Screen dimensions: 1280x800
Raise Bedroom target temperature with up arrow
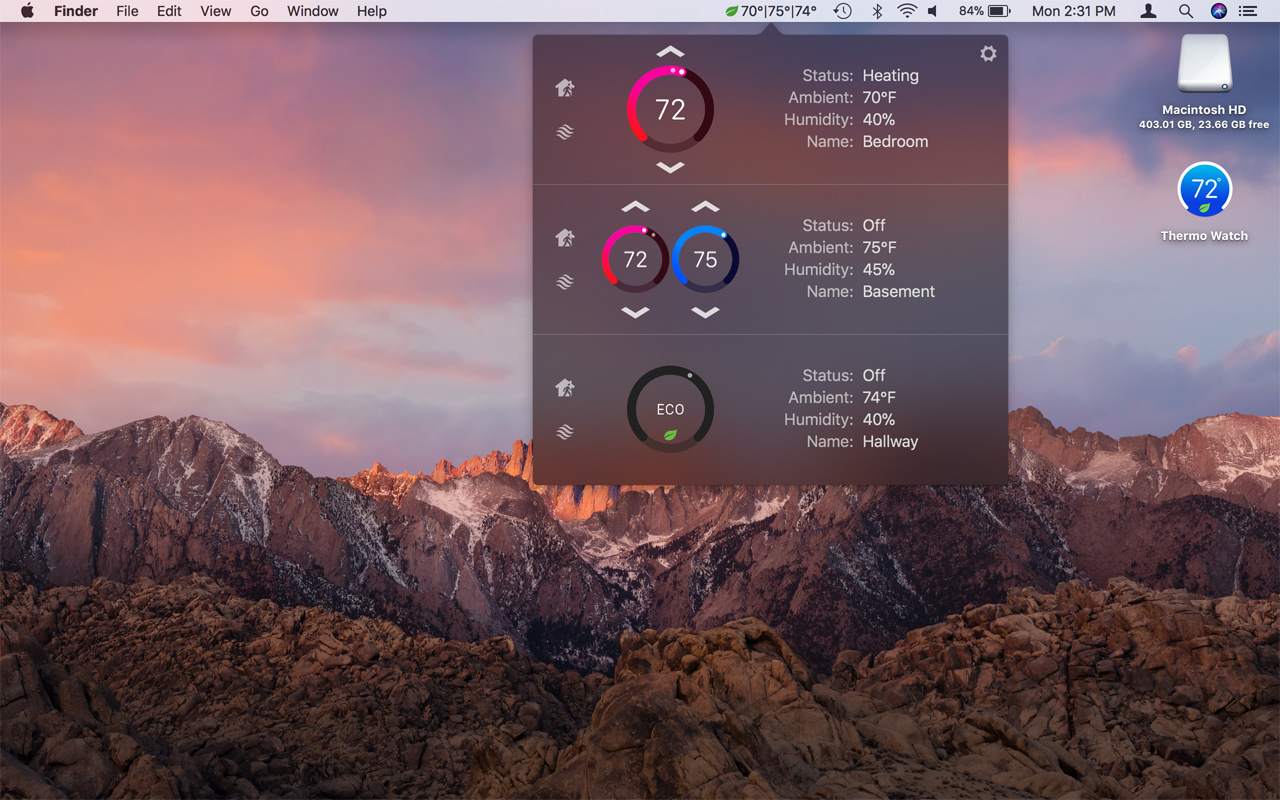click(x=670, y=51)
